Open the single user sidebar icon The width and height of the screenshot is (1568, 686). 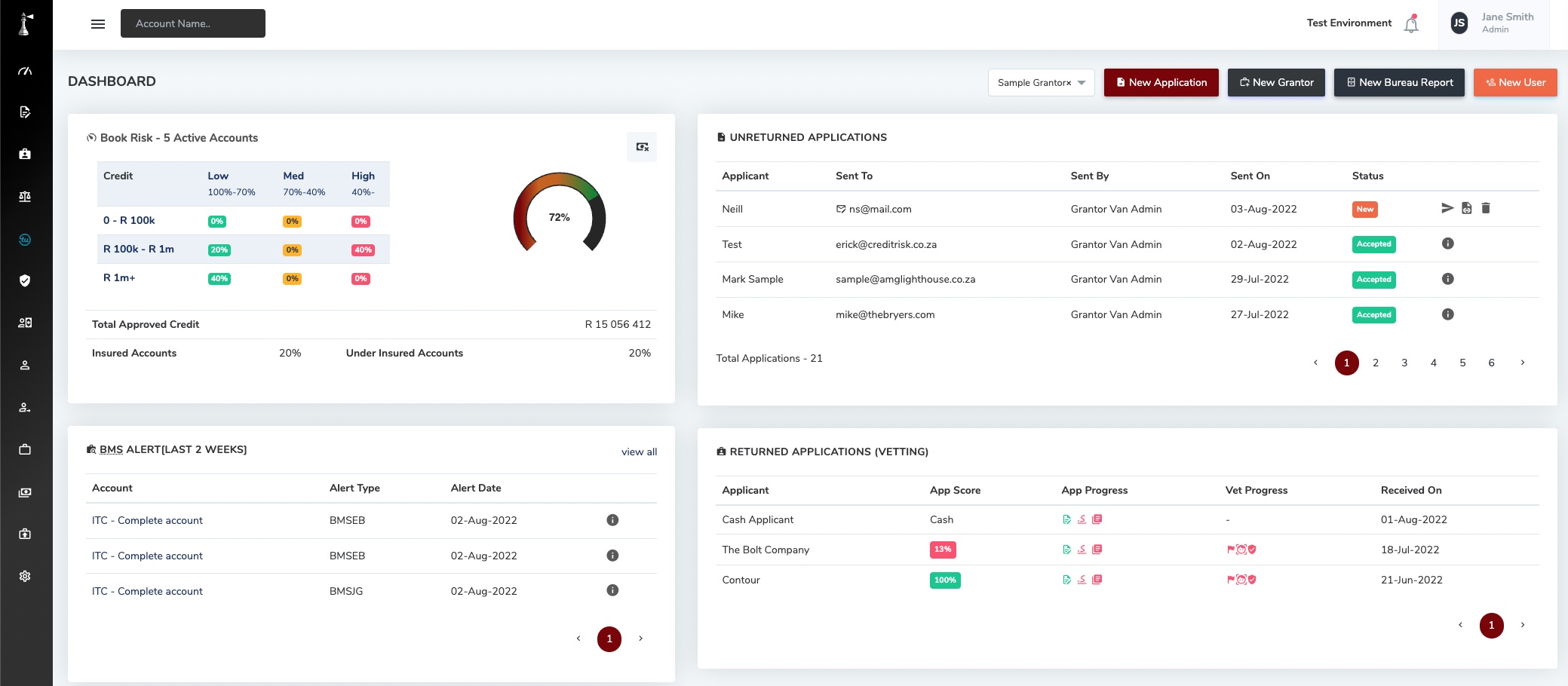pos(25,365)
